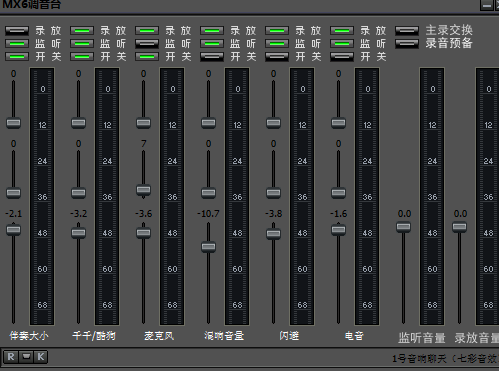499x371 pixels.
Task: Click the 混响音量 fader knob at -10.7
Action: click(x=209, y=247)
